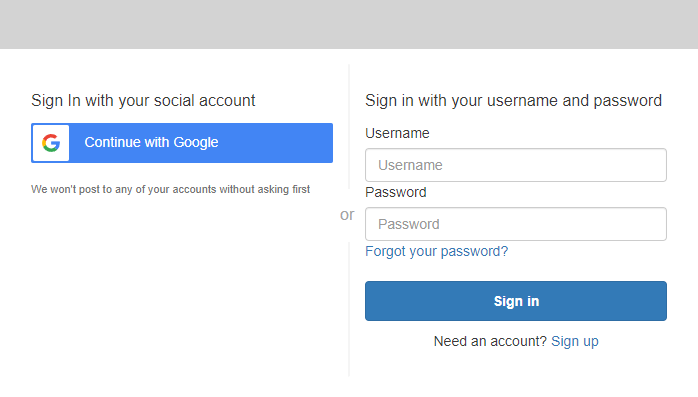Focus the Password input field
Screen dimensions: 698x397
click(516, 224)
